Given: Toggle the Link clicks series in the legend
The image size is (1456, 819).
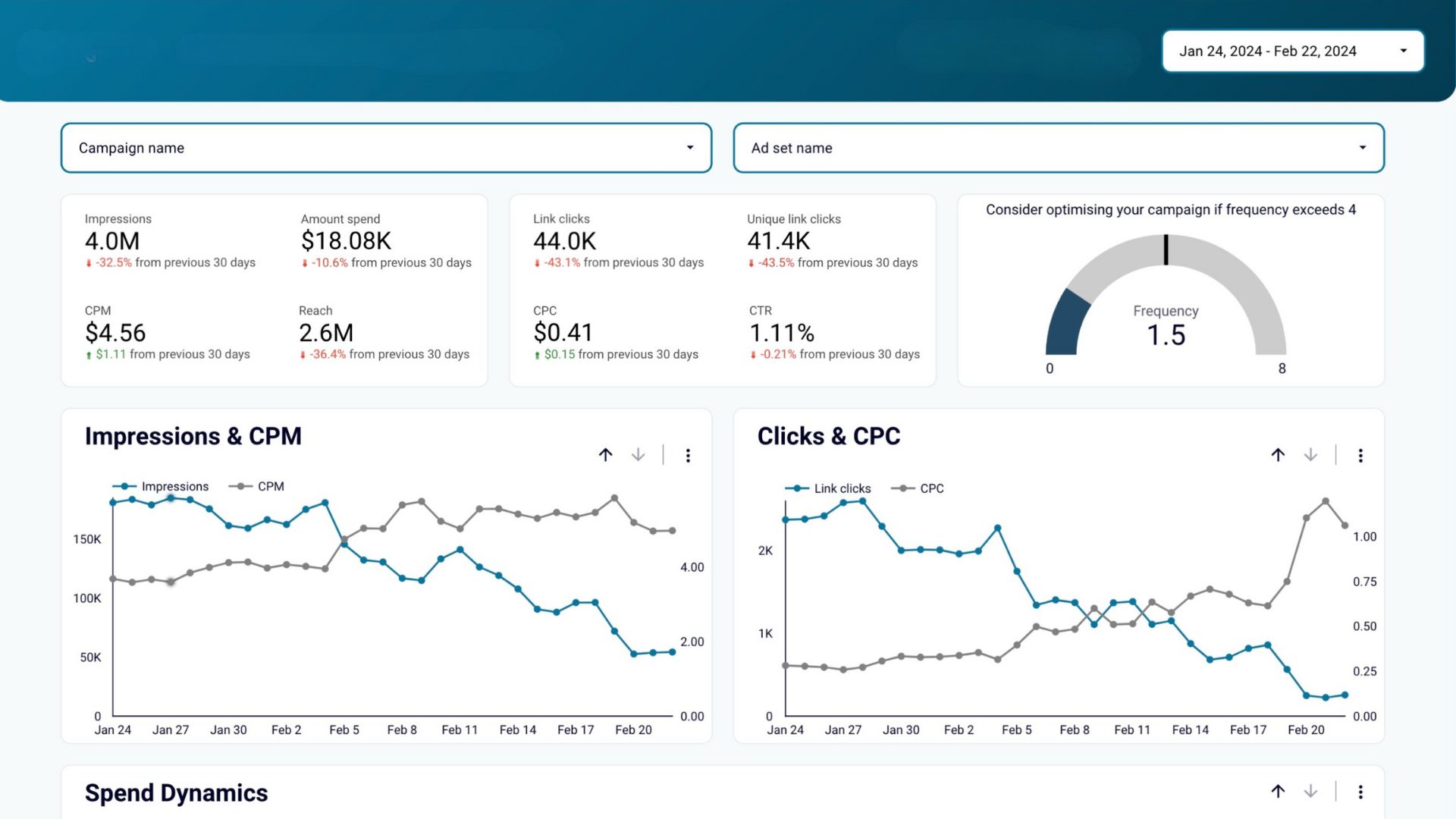Looking at the screenshot, I should (x=833, y=488).
